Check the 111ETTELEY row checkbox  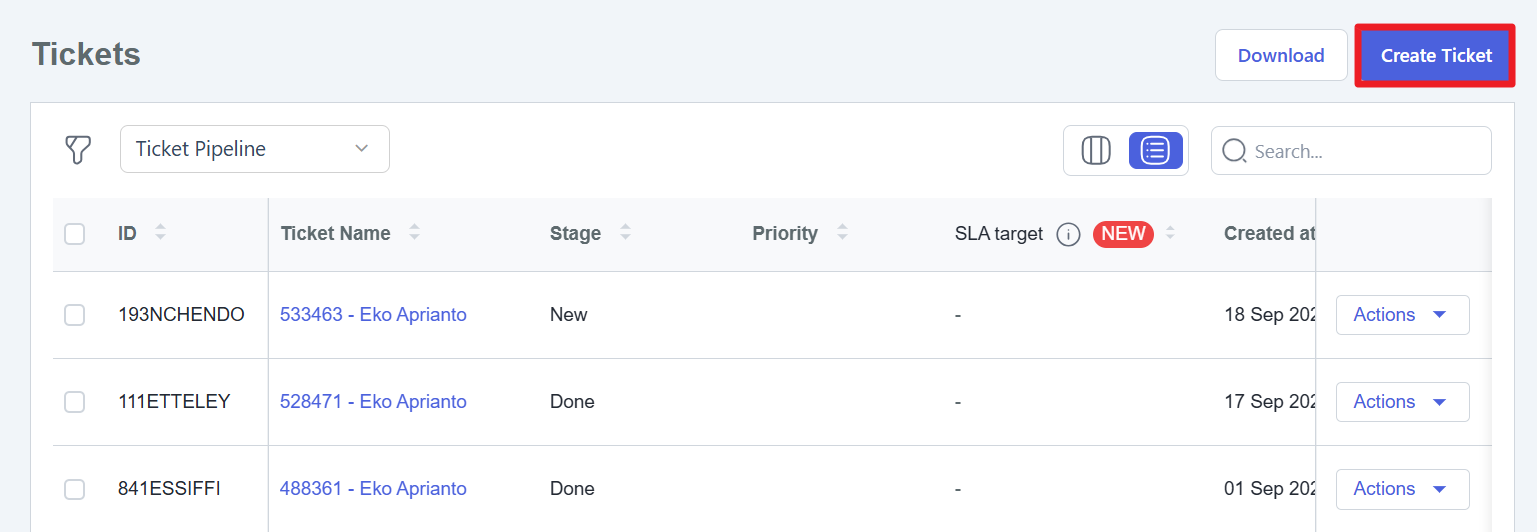[75, 402]
